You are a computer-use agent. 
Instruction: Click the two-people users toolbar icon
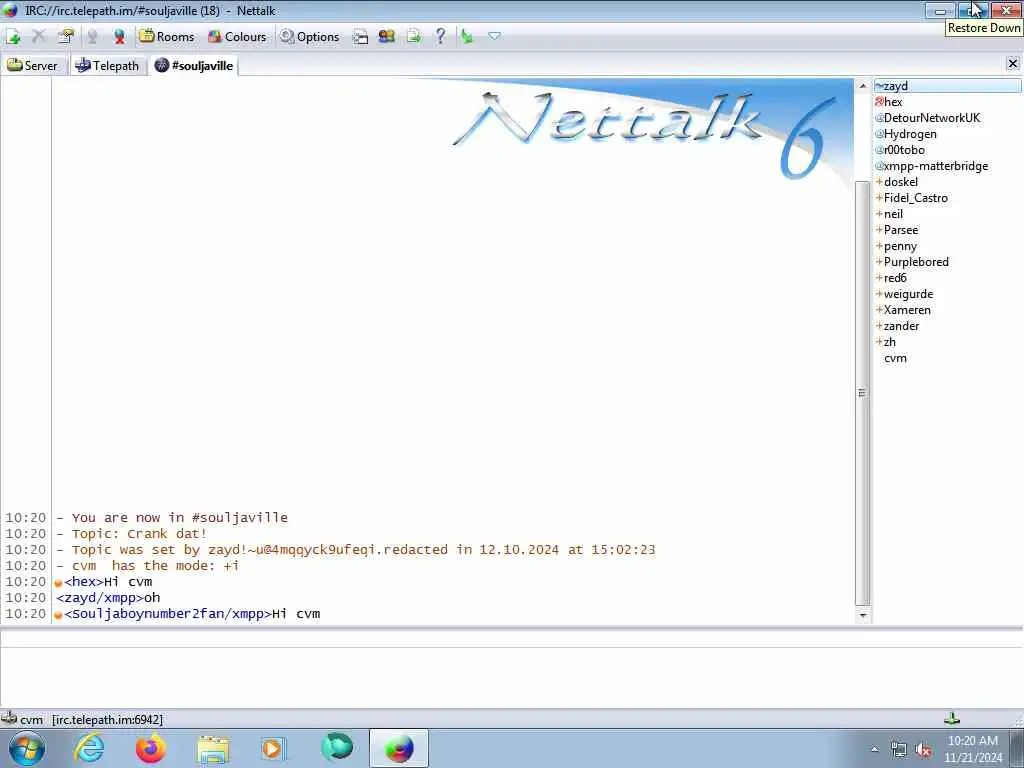[387, 37]
